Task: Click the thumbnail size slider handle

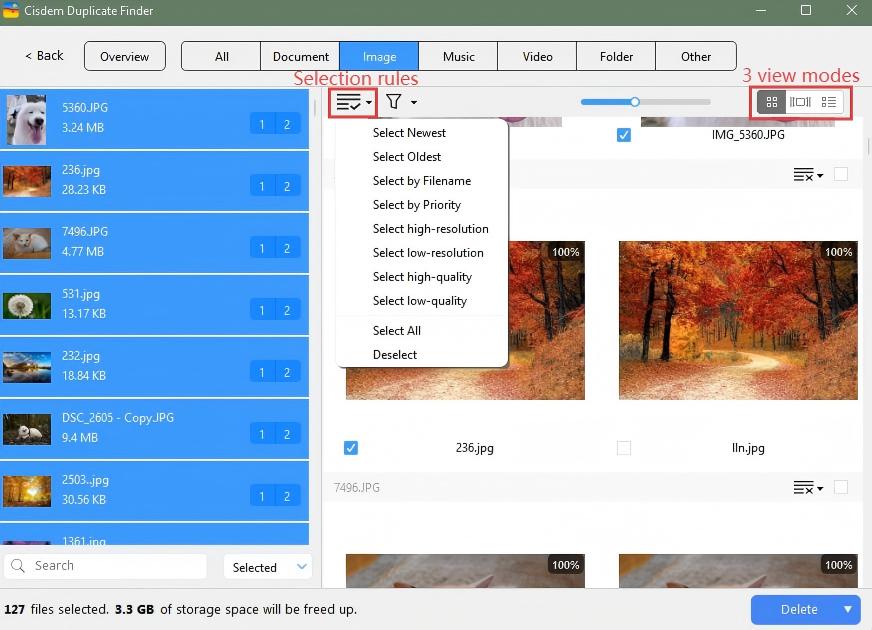Action: coord(634,101)
